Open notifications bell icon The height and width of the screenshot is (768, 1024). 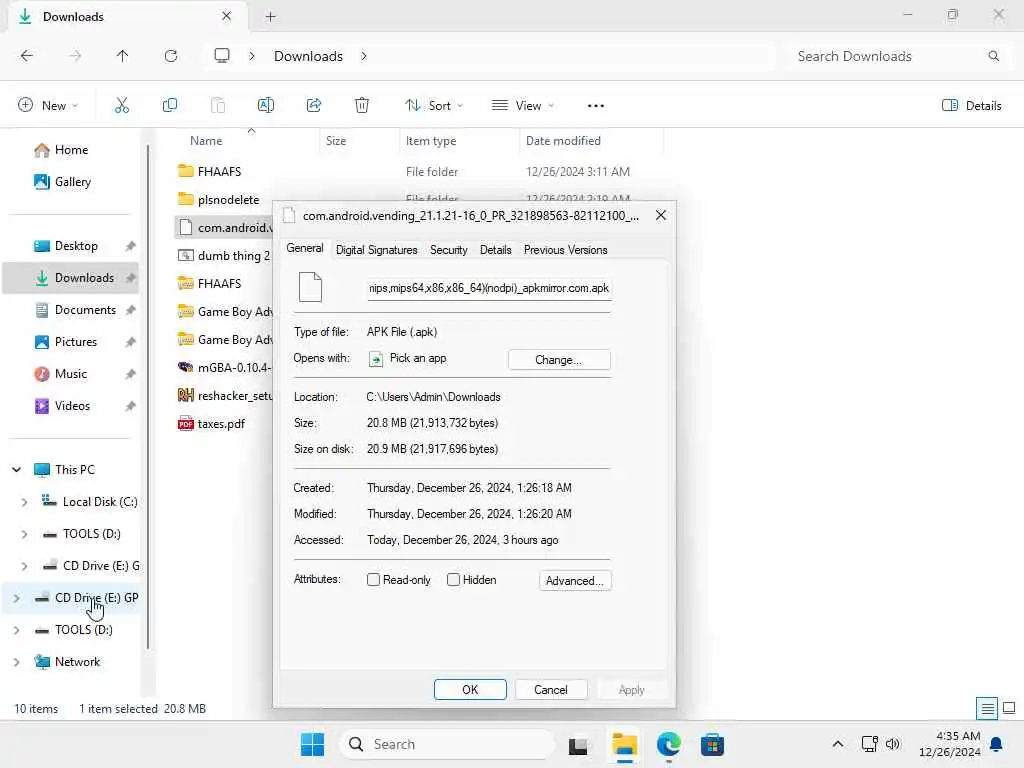997,744
